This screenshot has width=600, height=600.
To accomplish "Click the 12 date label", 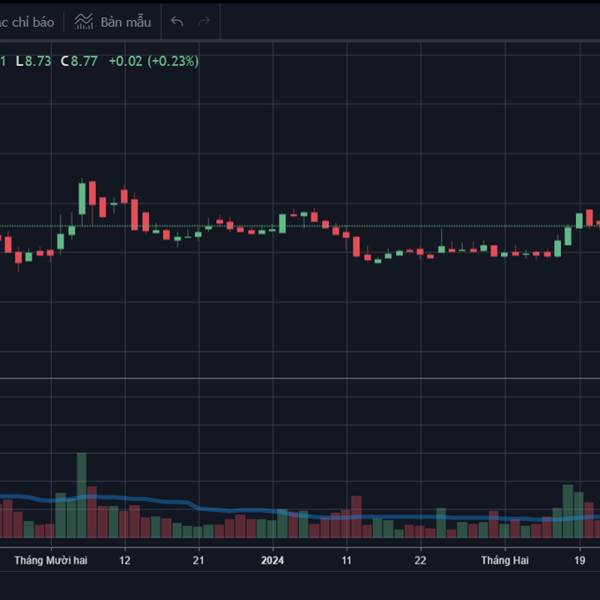I will (x=125, y=561).
